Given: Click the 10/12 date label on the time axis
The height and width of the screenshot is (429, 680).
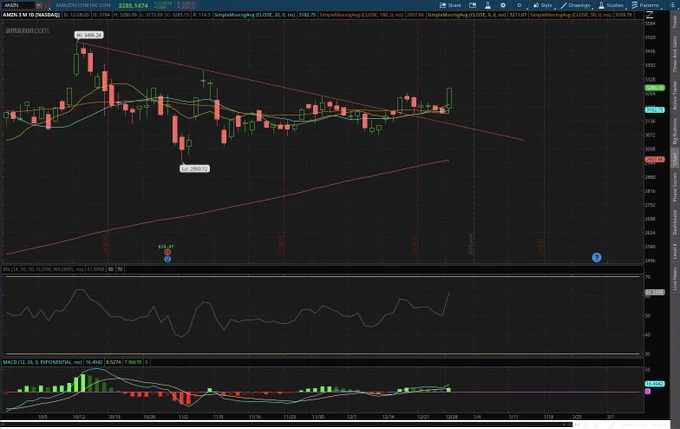Looking at the screenshot, I should coord(79,417).
